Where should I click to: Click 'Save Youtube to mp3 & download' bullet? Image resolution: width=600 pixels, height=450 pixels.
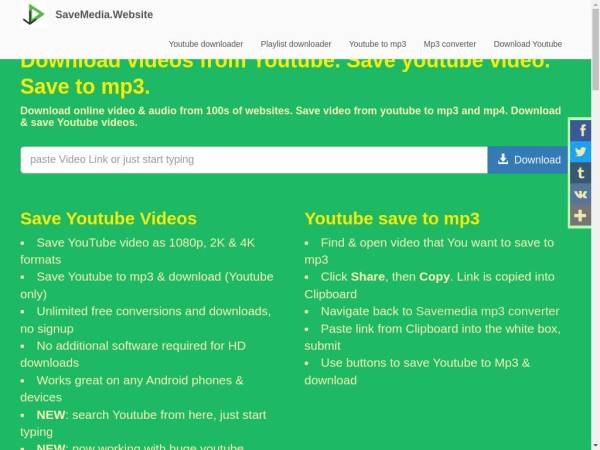pos(147,285)
